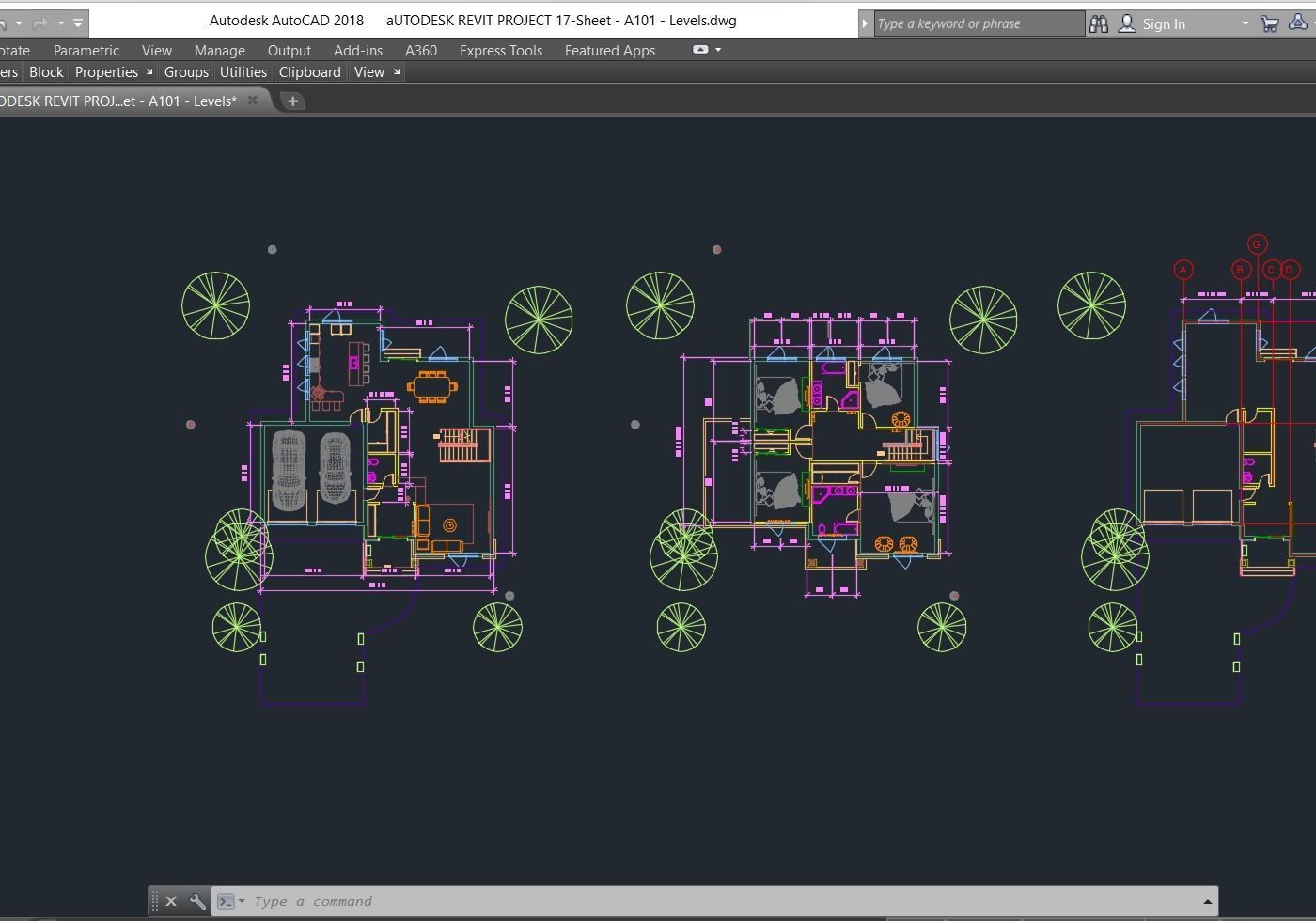Image resolution: width=1316 pixels, height=921 pixels.
Task: Click the Autodesk AutoCAD 2018 title text
Action: [x=287, y=21]
